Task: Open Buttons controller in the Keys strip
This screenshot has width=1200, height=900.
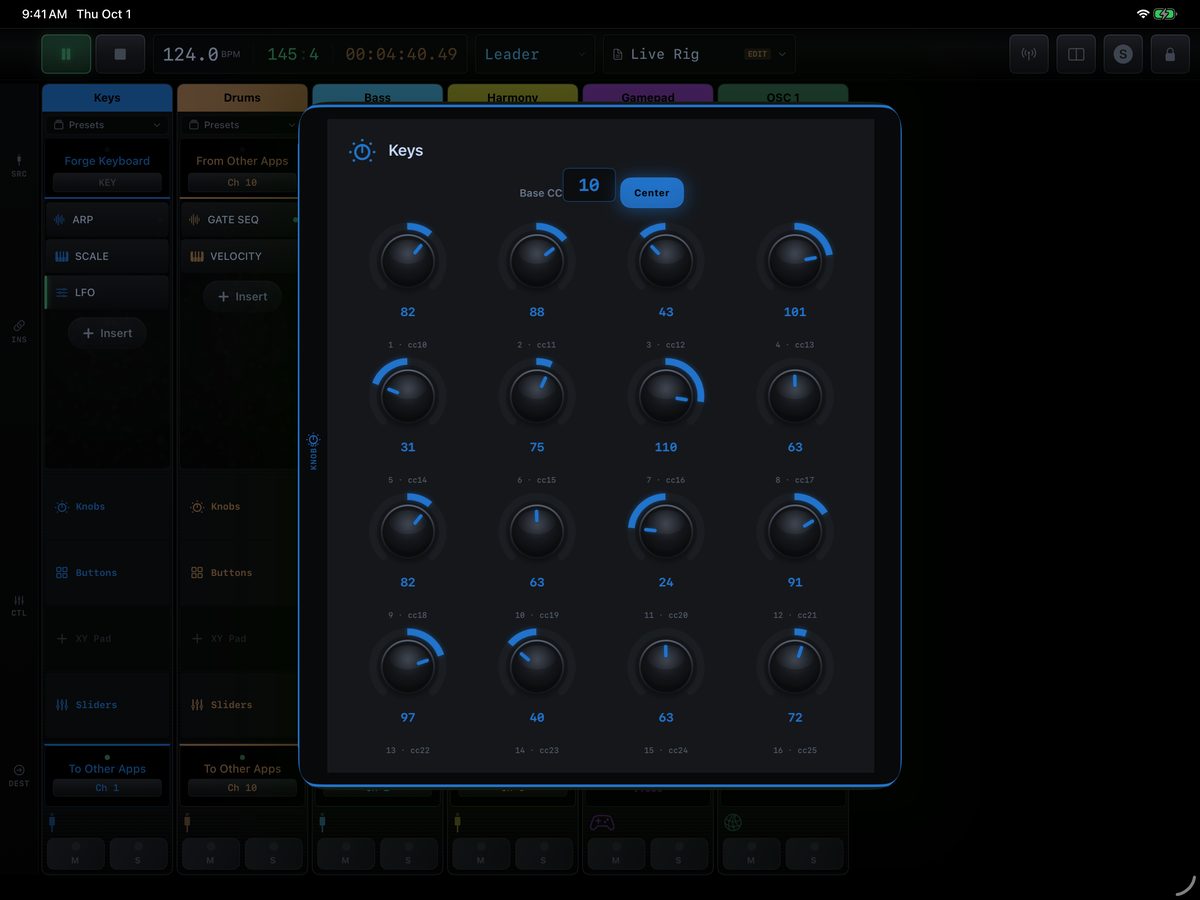Action: [x=107, y=573]
